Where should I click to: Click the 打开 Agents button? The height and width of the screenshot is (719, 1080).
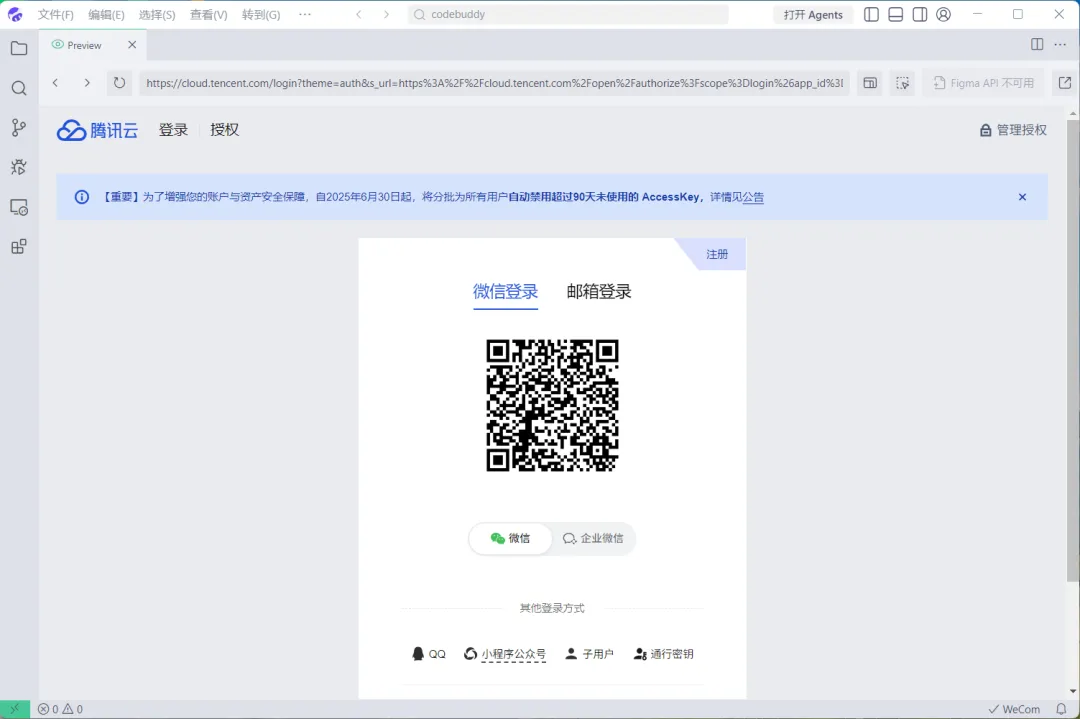coord(813,14)
